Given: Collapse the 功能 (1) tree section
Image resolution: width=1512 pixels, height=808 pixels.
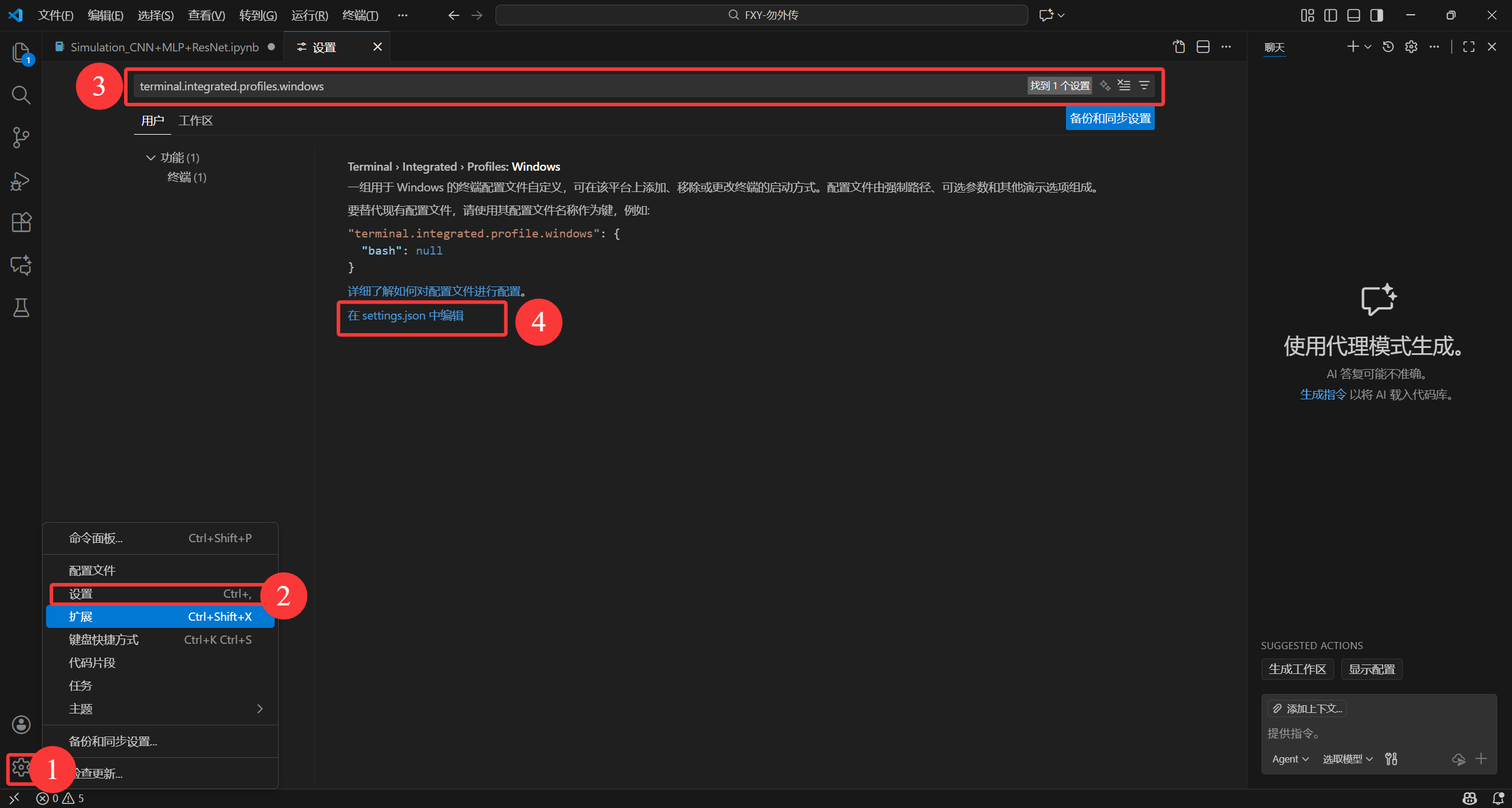Looking at the screenshot, I should pos(151,158).
